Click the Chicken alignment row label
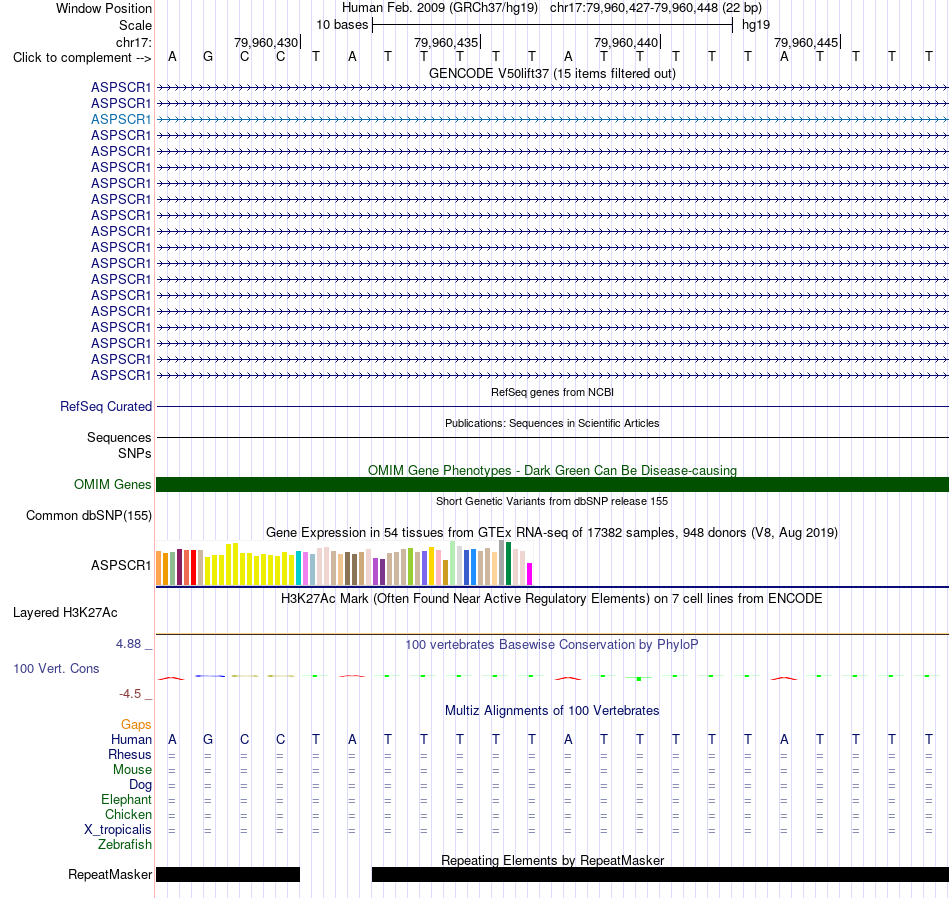Viewport: 950px width, 898px height. 128,814
